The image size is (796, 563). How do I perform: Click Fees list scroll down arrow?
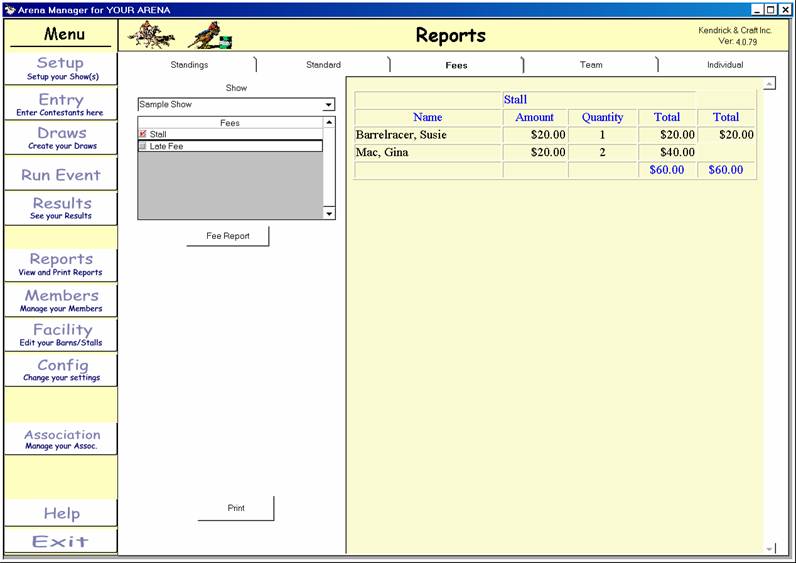[x=329, y=213]
